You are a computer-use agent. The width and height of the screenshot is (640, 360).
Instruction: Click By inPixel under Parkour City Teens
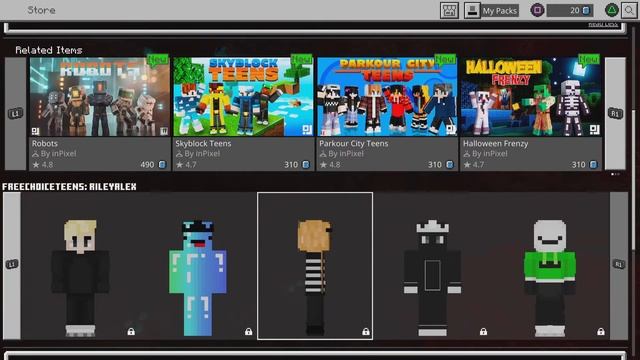(x=342, y=154)
